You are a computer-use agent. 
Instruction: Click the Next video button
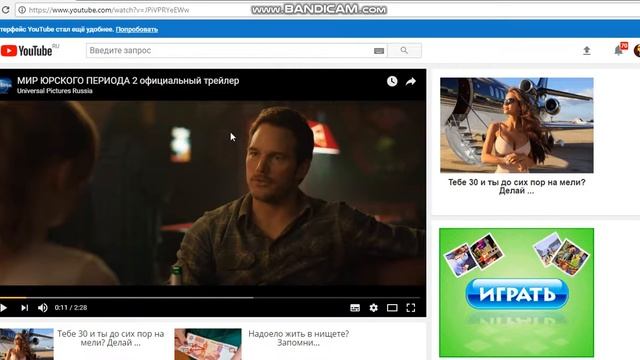pyautogui.click(x=24, y=308)
